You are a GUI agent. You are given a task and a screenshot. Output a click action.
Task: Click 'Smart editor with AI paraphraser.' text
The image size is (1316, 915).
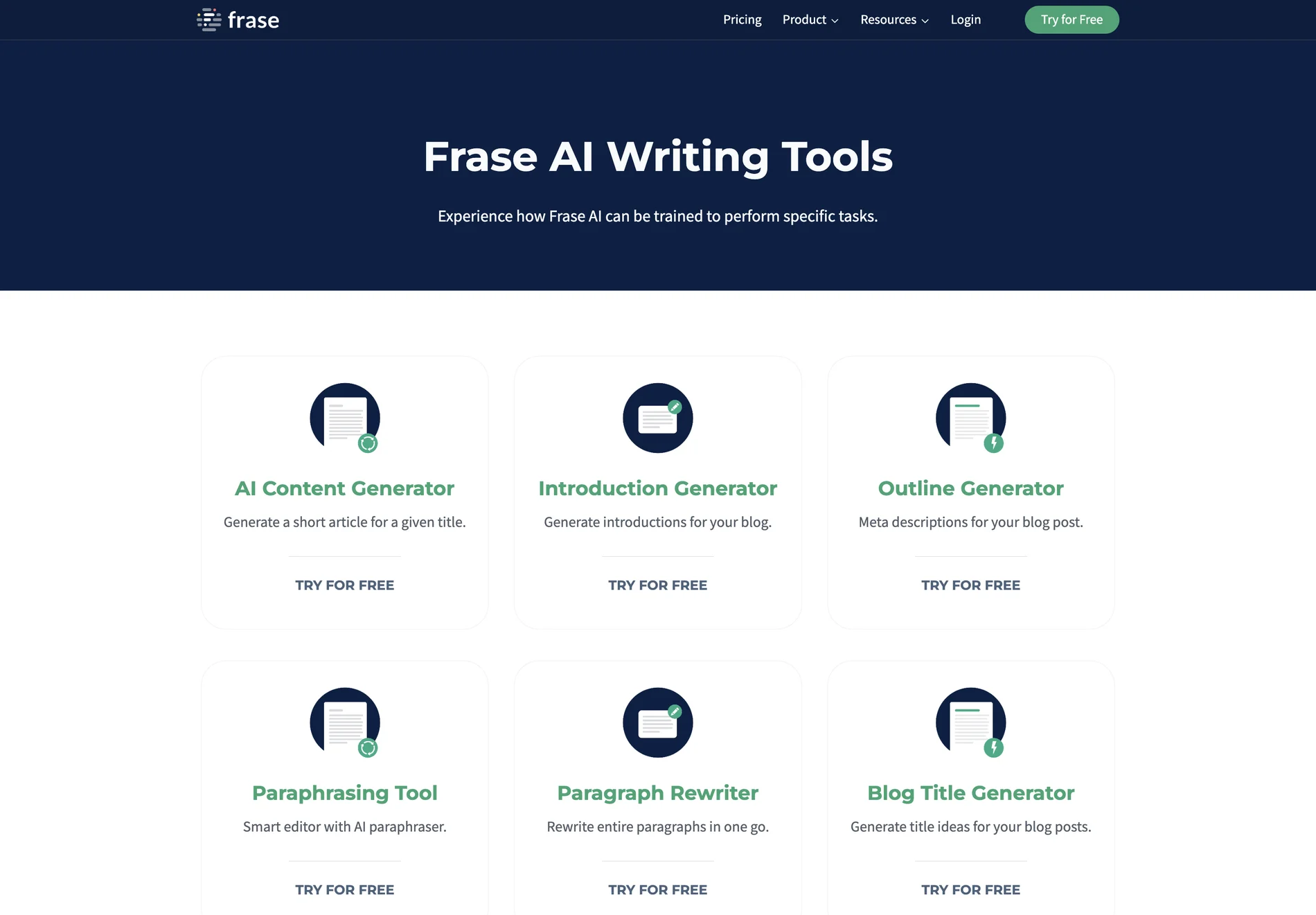tap(345, 827)
